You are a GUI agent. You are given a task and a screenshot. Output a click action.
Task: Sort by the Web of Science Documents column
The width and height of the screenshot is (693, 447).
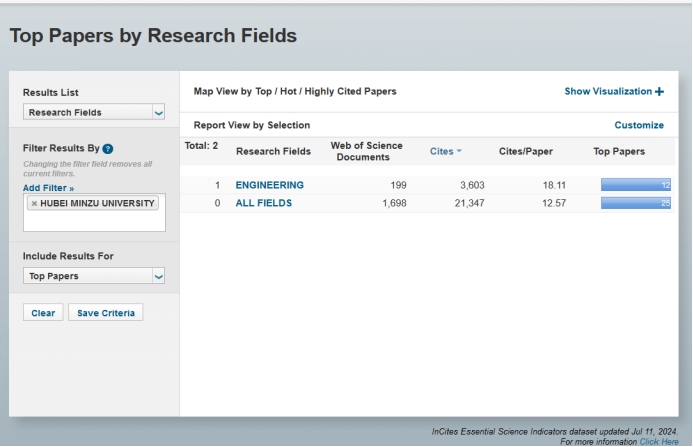[366, 151]
